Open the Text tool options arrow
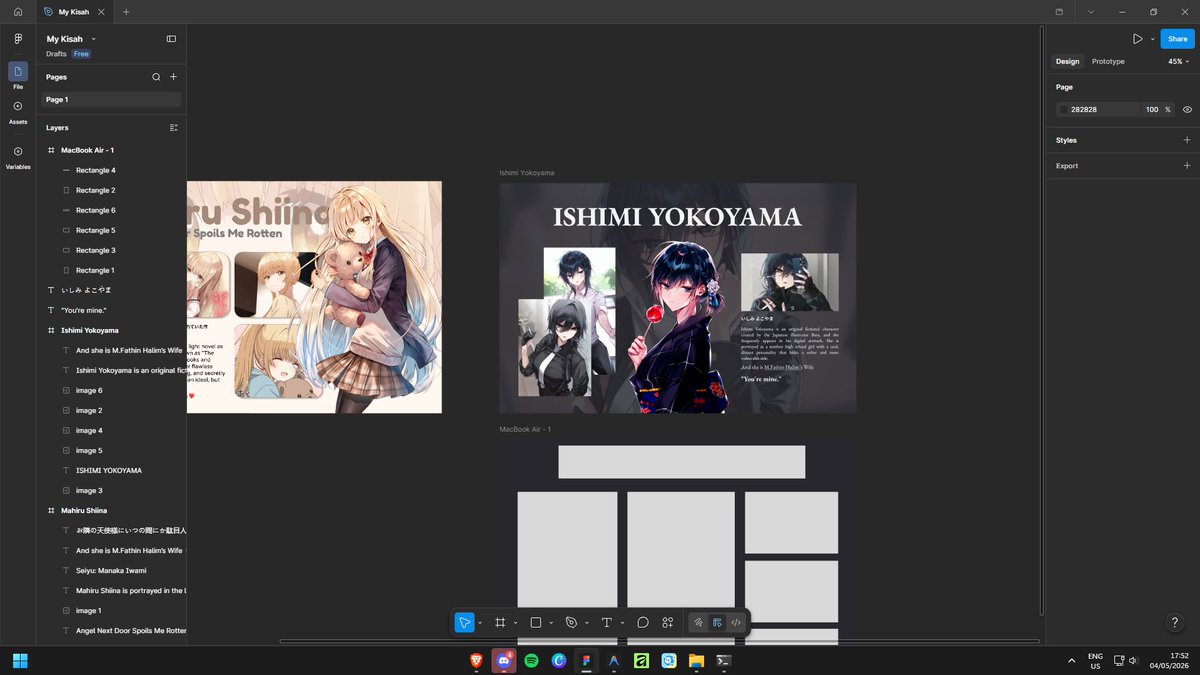Screen dimensions: 1200x675 [622, 623]
